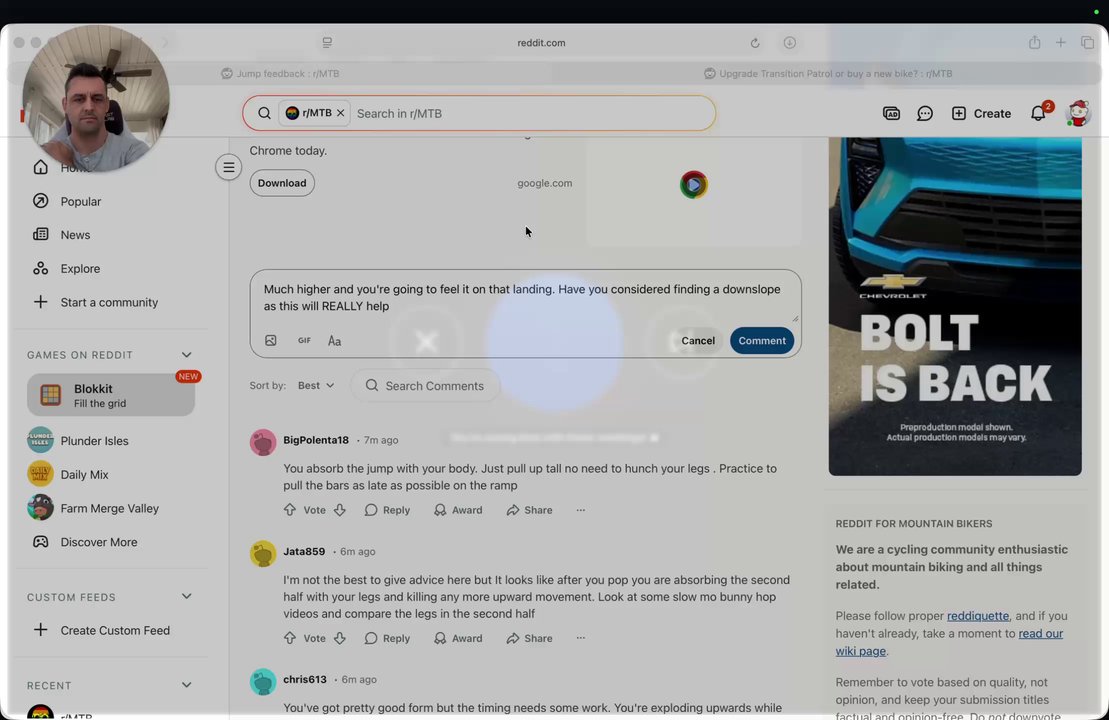Share Jata859's comment
1109x720 pixels.
529,638
